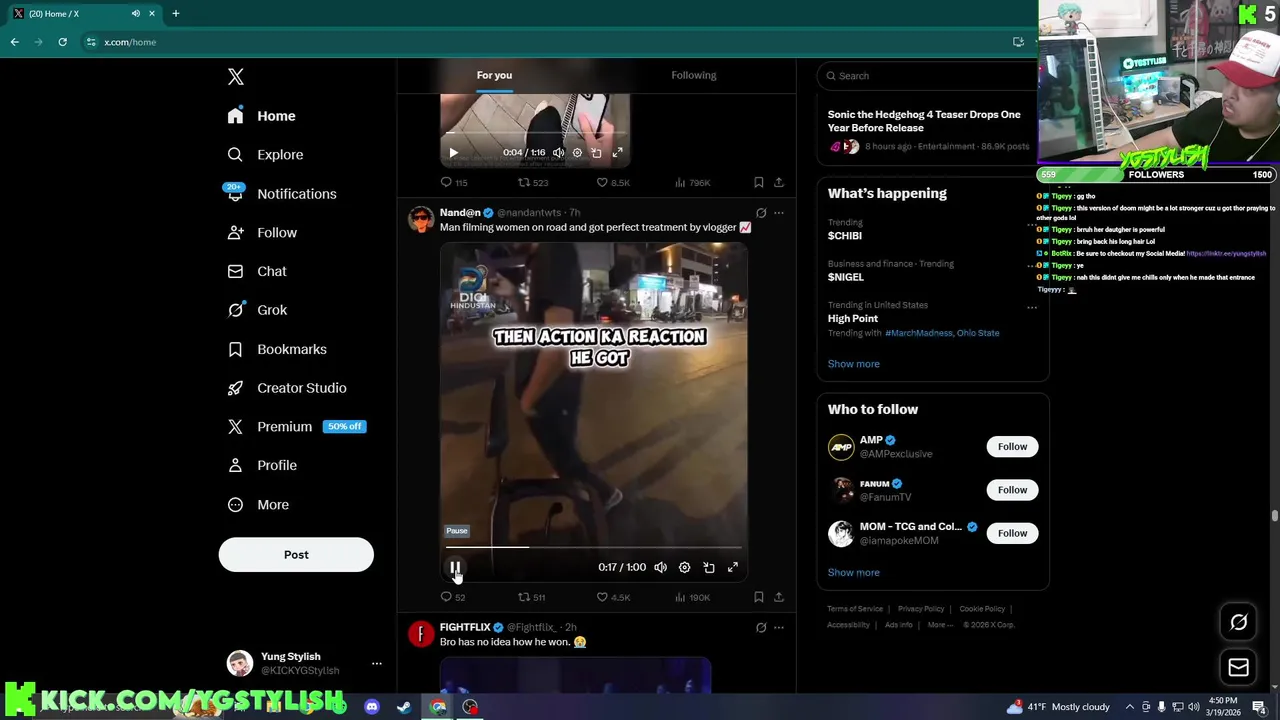Open the three-dot menu on FIGHTFLIX post
1280x720 pixels.
pos(779,628)
